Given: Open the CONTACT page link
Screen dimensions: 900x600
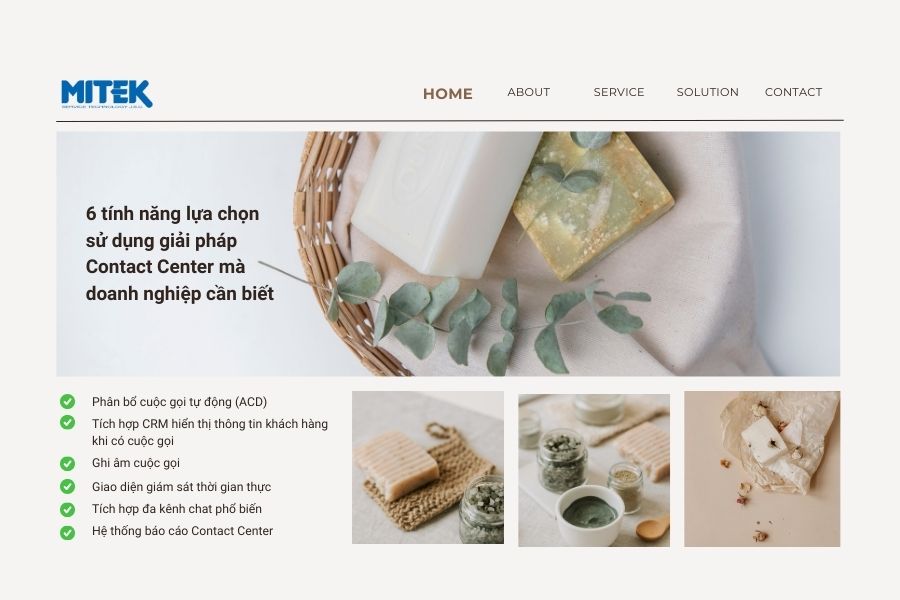Looking at the screenshot, I should point(793,92).
